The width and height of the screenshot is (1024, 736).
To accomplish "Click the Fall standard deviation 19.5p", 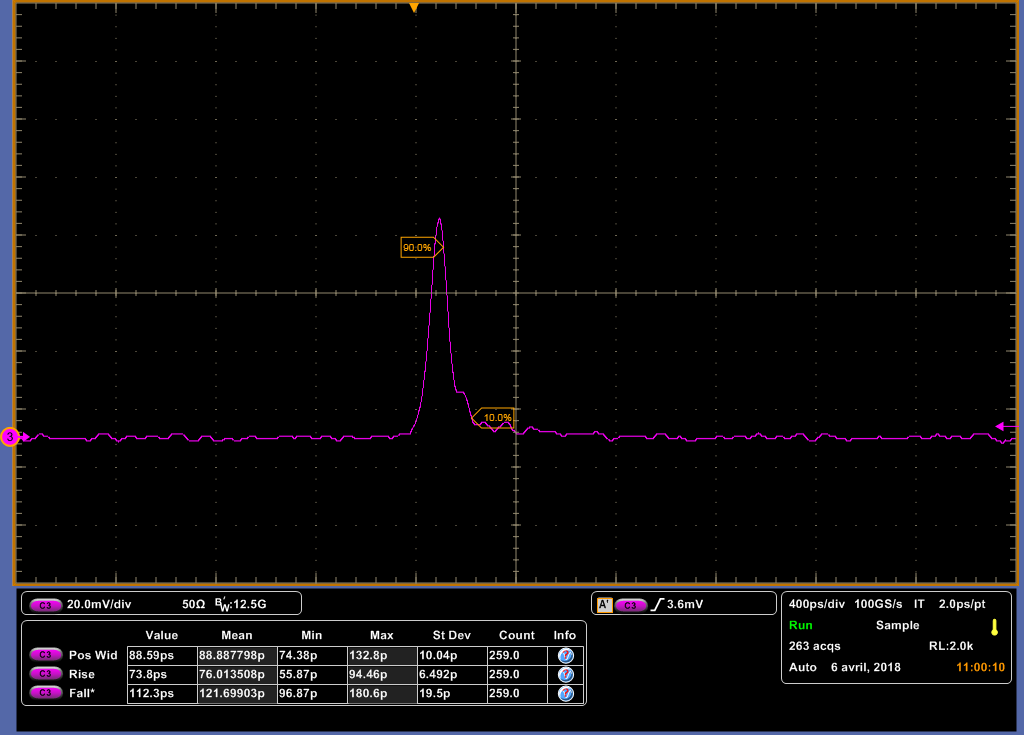I will [452, 694].
